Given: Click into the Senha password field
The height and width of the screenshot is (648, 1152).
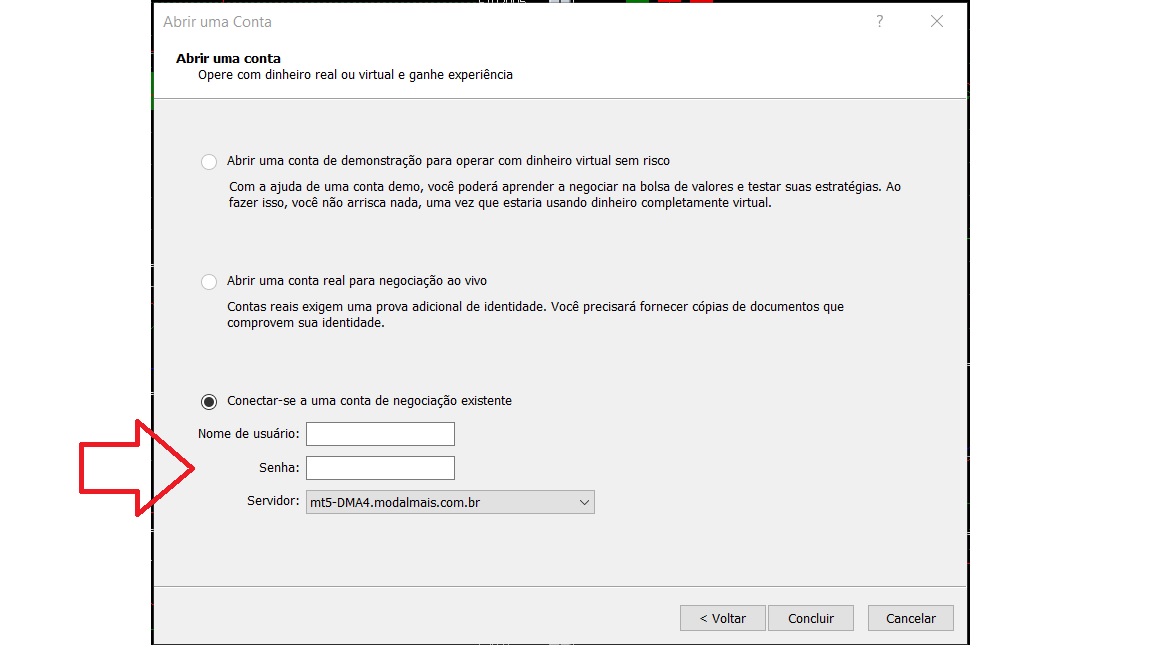Looking at the screenshot, I should click(380, 468).
